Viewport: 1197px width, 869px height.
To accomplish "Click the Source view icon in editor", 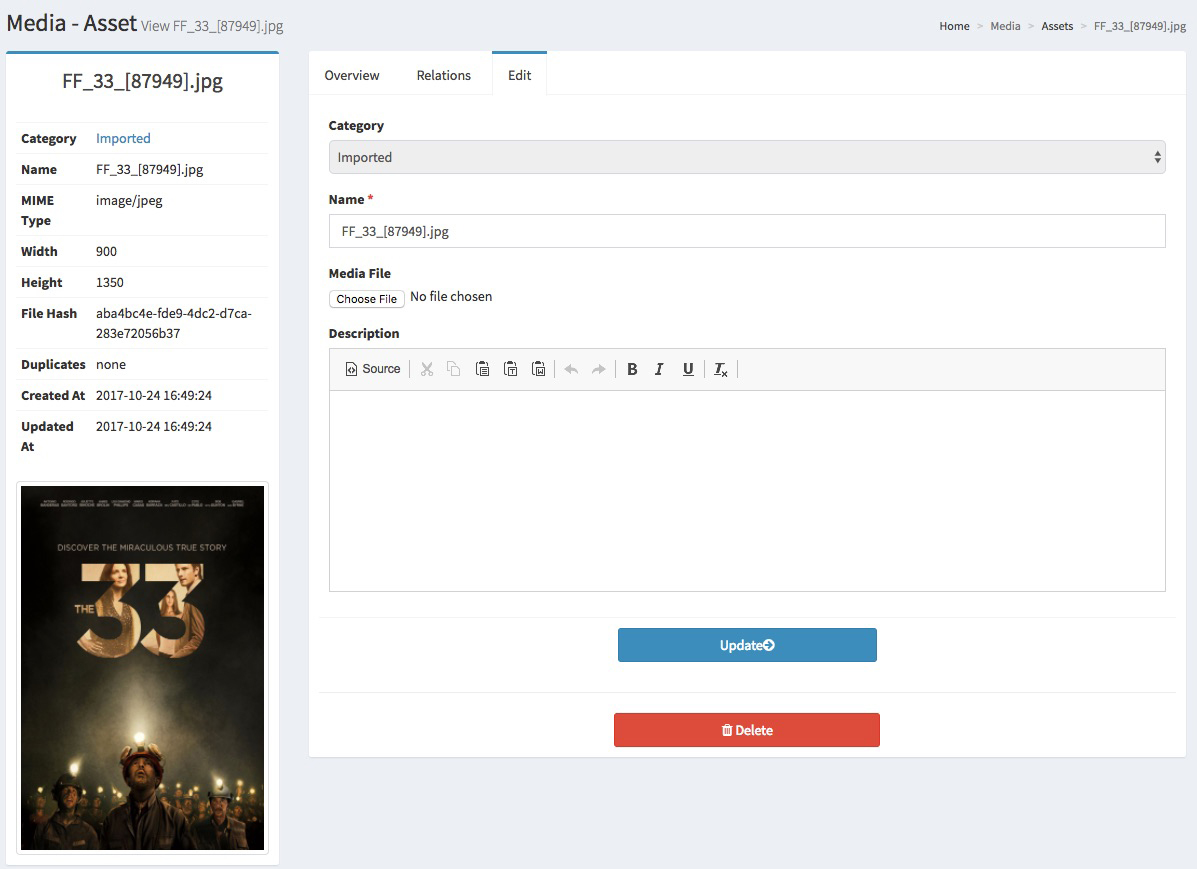I will click(372, 369).
